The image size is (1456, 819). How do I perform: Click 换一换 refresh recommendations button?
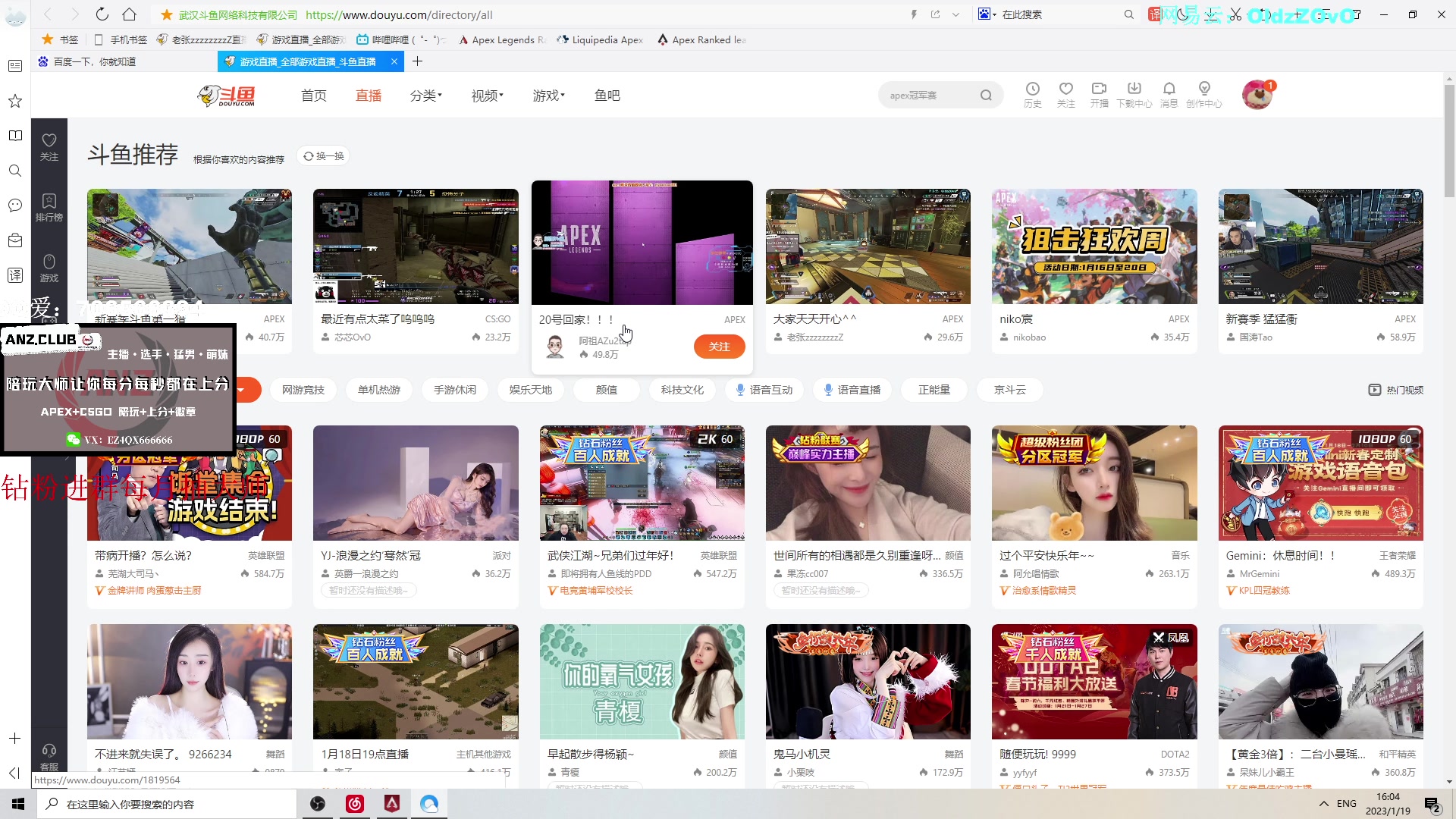point(324,156)
